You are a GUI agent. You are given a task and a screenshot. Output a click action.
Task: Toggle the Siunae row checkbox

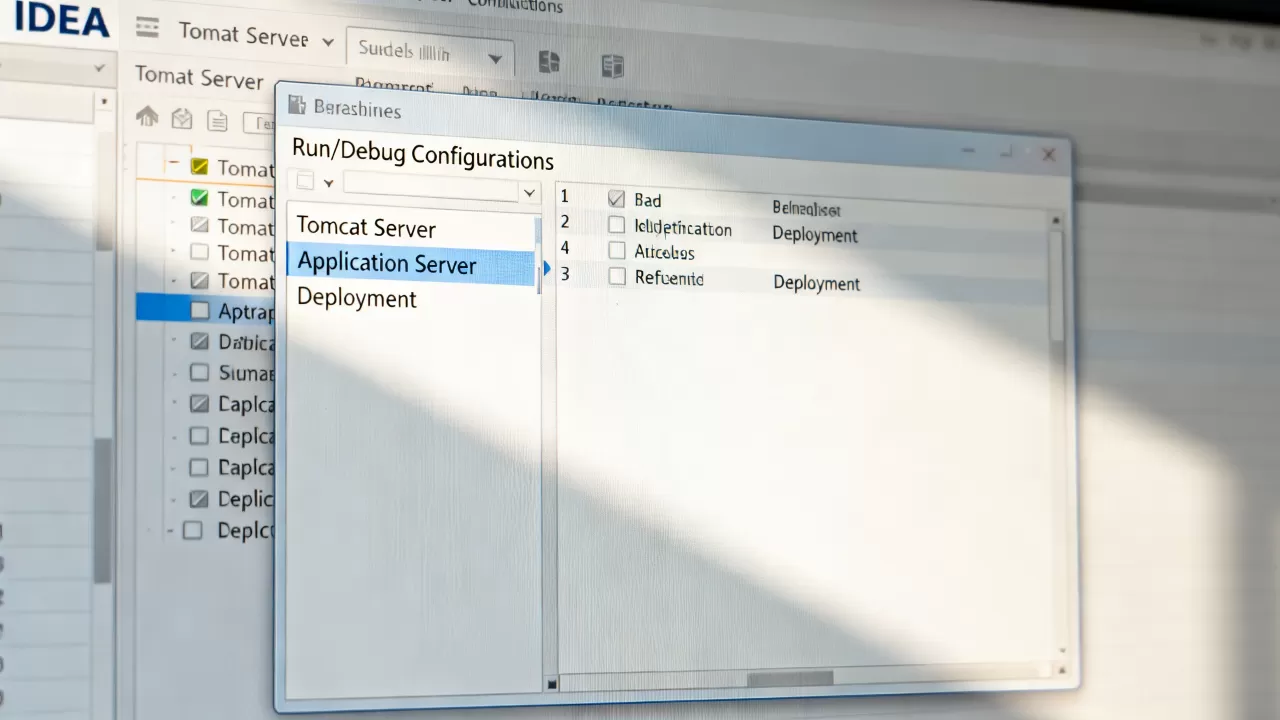[x=199, y=372]
